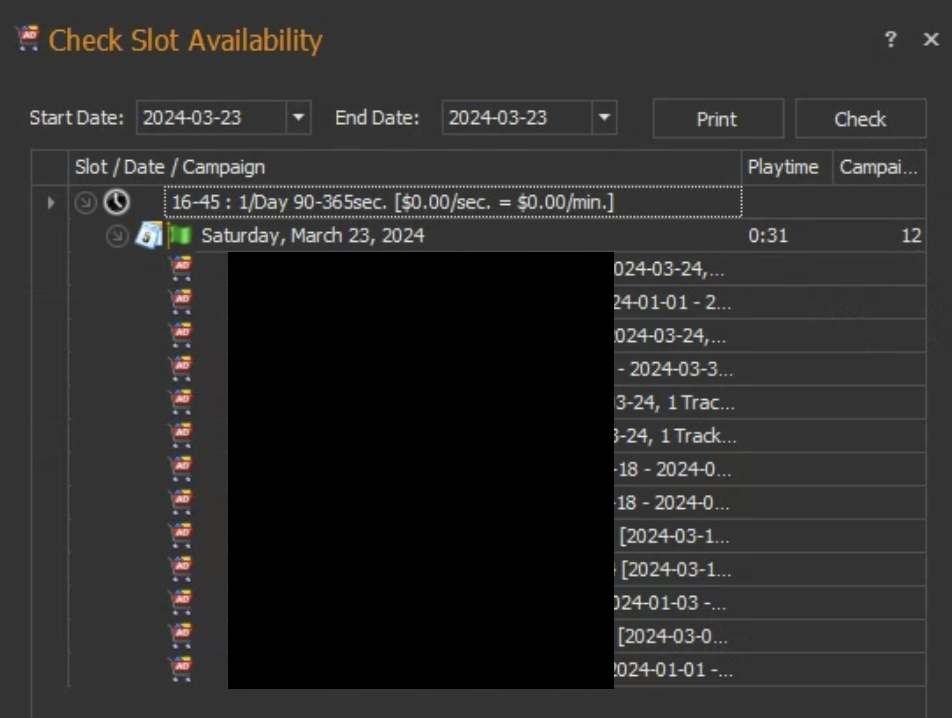Open the End Date dropdown calendar
This screenshot has width=952, height=718.
pos(603,118)
